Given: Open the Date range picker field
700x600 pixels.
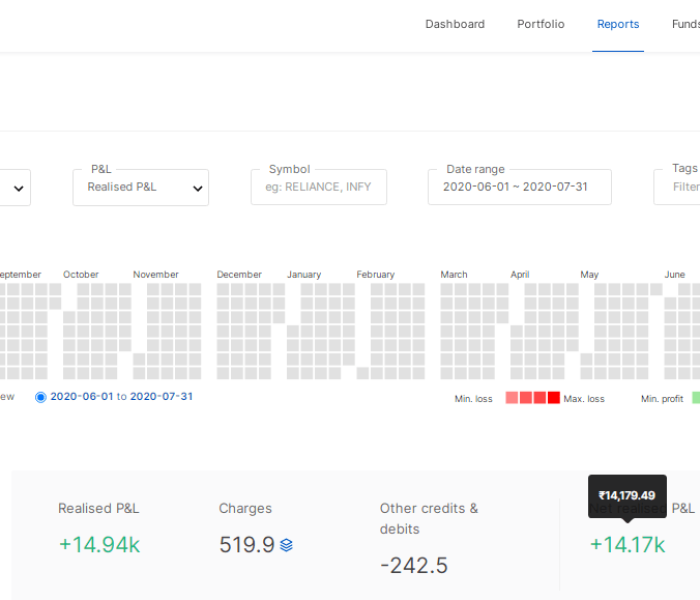Looking at the screenshot, I should pos(519,187).
